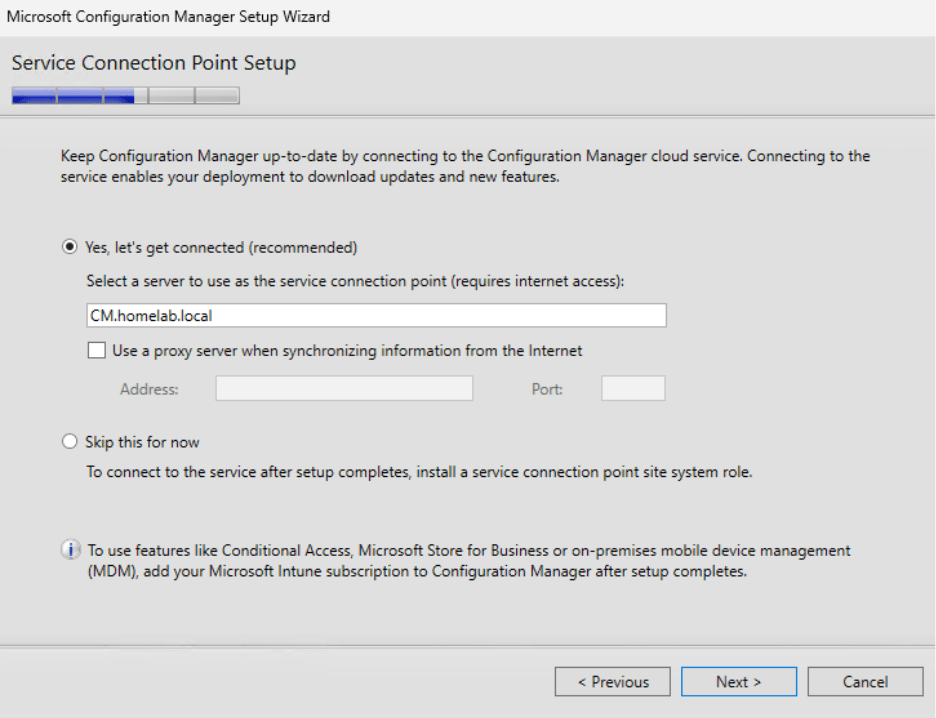The width and height of the screenshot is (936, 718).
Task: Click the 'Service Connection Point Setup' heading
Action: coord(153,63)
